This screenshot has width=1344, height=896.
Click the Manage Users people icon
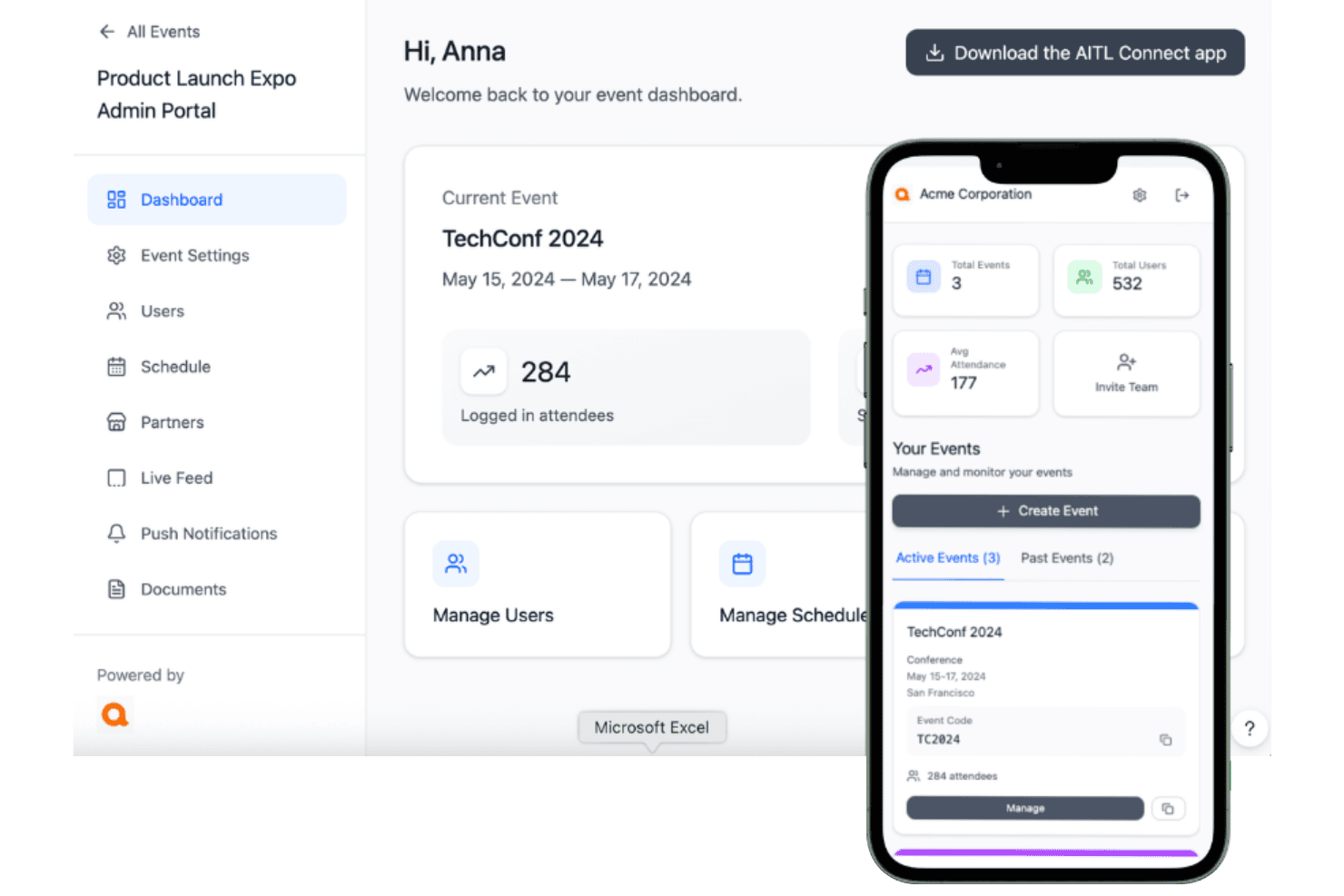pos(456,564)
